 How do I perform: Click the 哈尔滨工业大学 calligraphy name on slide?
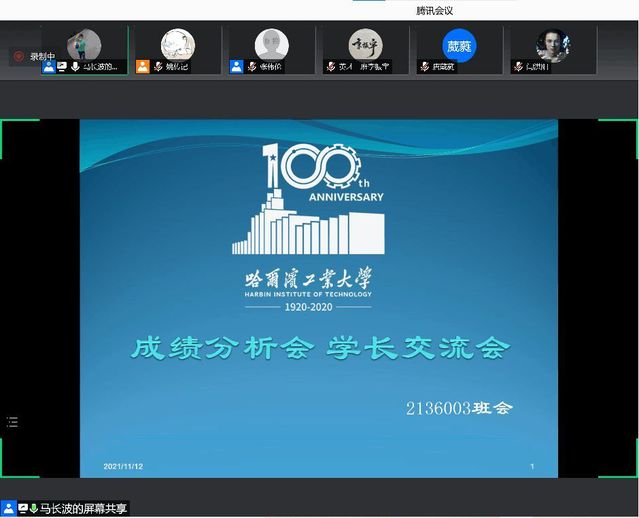(x=308, y=278)
